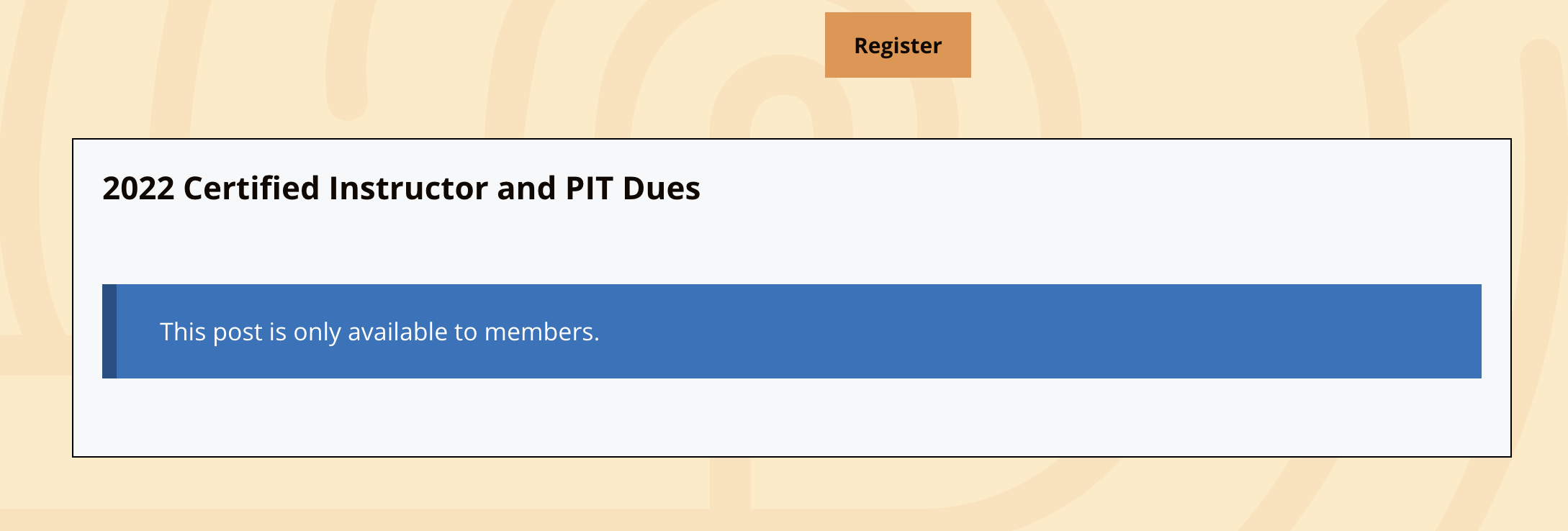The image size is (1568, 531).
Task: Click empty white card space below the blue notice
Action: tap(792, 417)
